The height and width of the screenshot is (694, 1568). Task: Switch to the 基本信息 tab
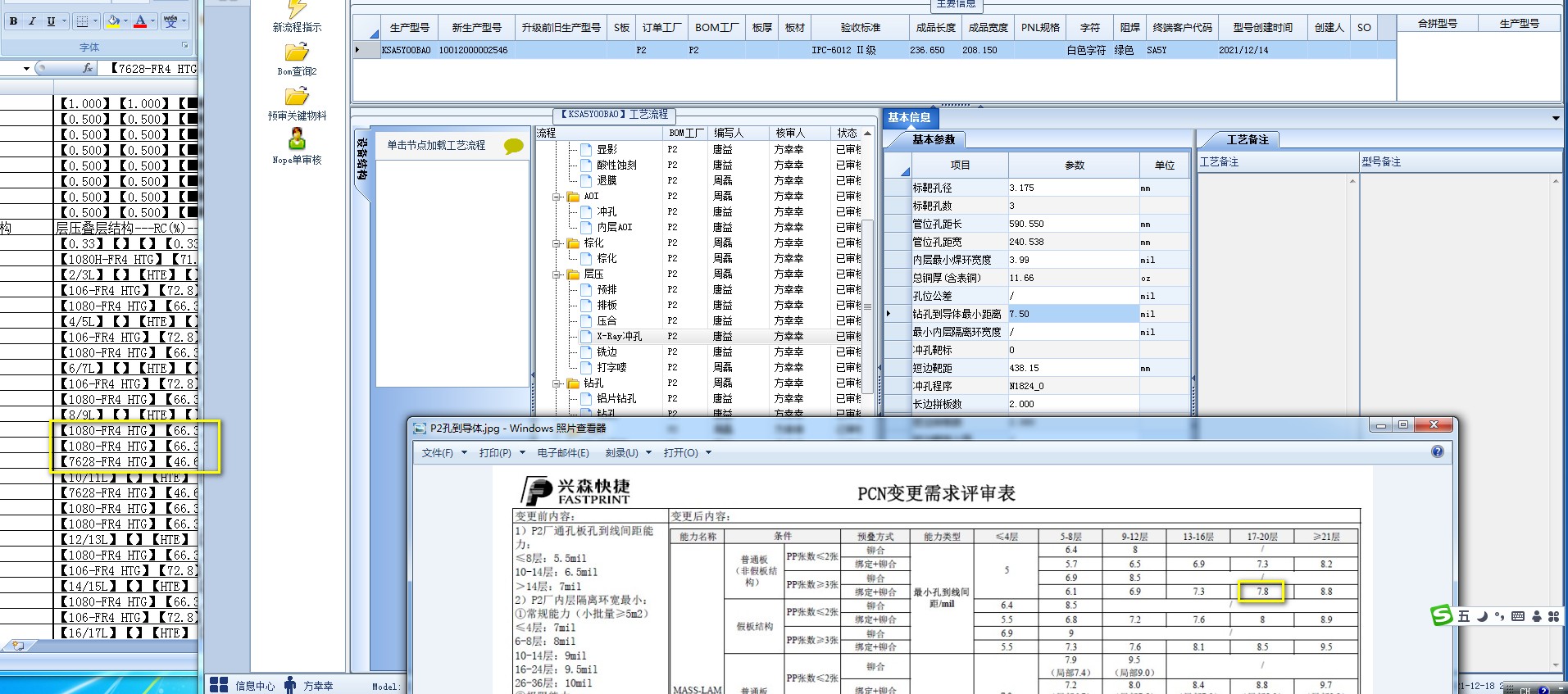(x=909, y=118)
